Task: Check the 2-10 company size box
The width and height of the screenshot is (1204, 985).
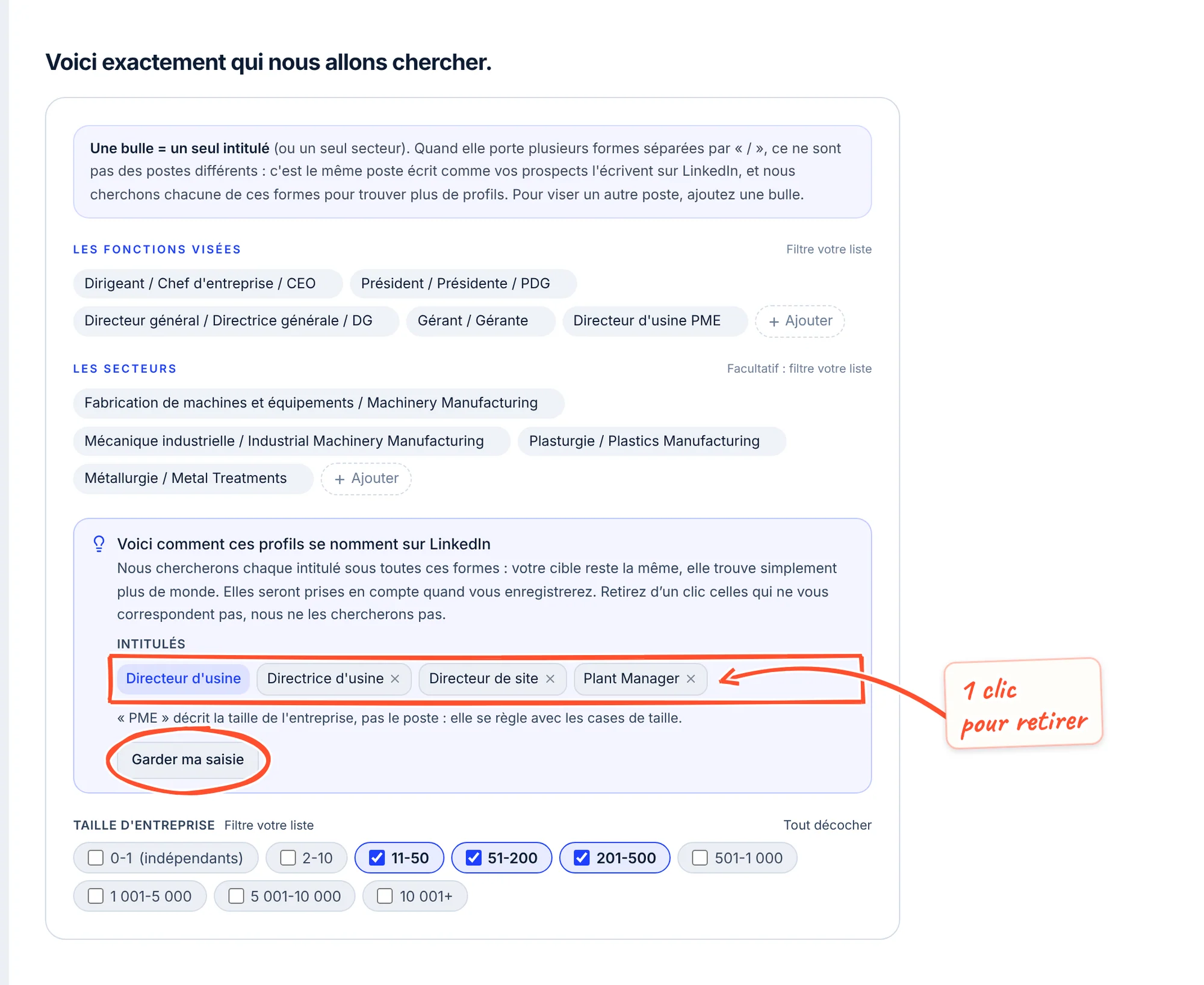Action: pyautogui.click(x=288, y=858)
